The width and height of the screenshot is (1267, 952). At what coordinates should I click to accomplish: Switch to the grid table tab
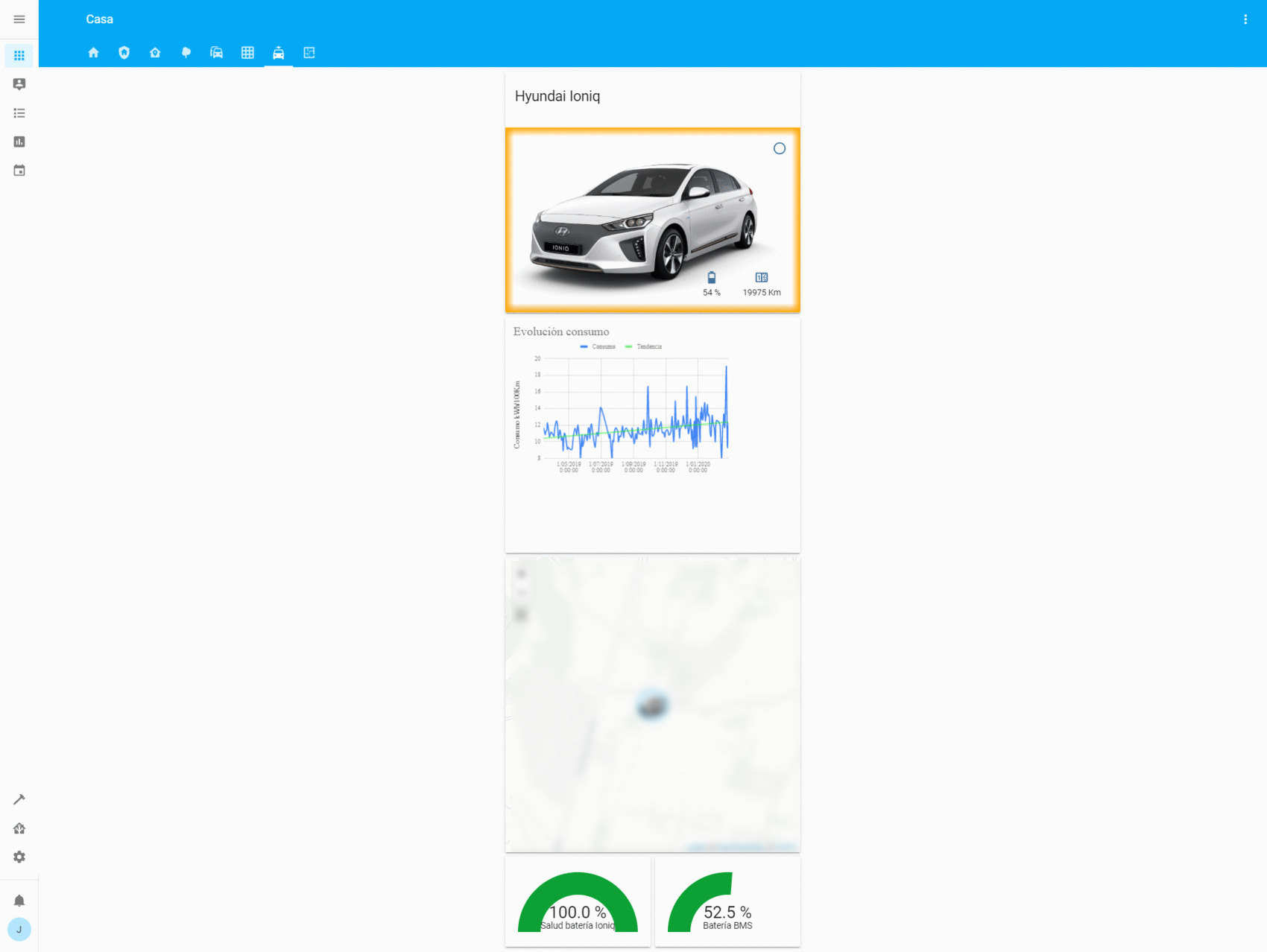[x=247, y=53]
